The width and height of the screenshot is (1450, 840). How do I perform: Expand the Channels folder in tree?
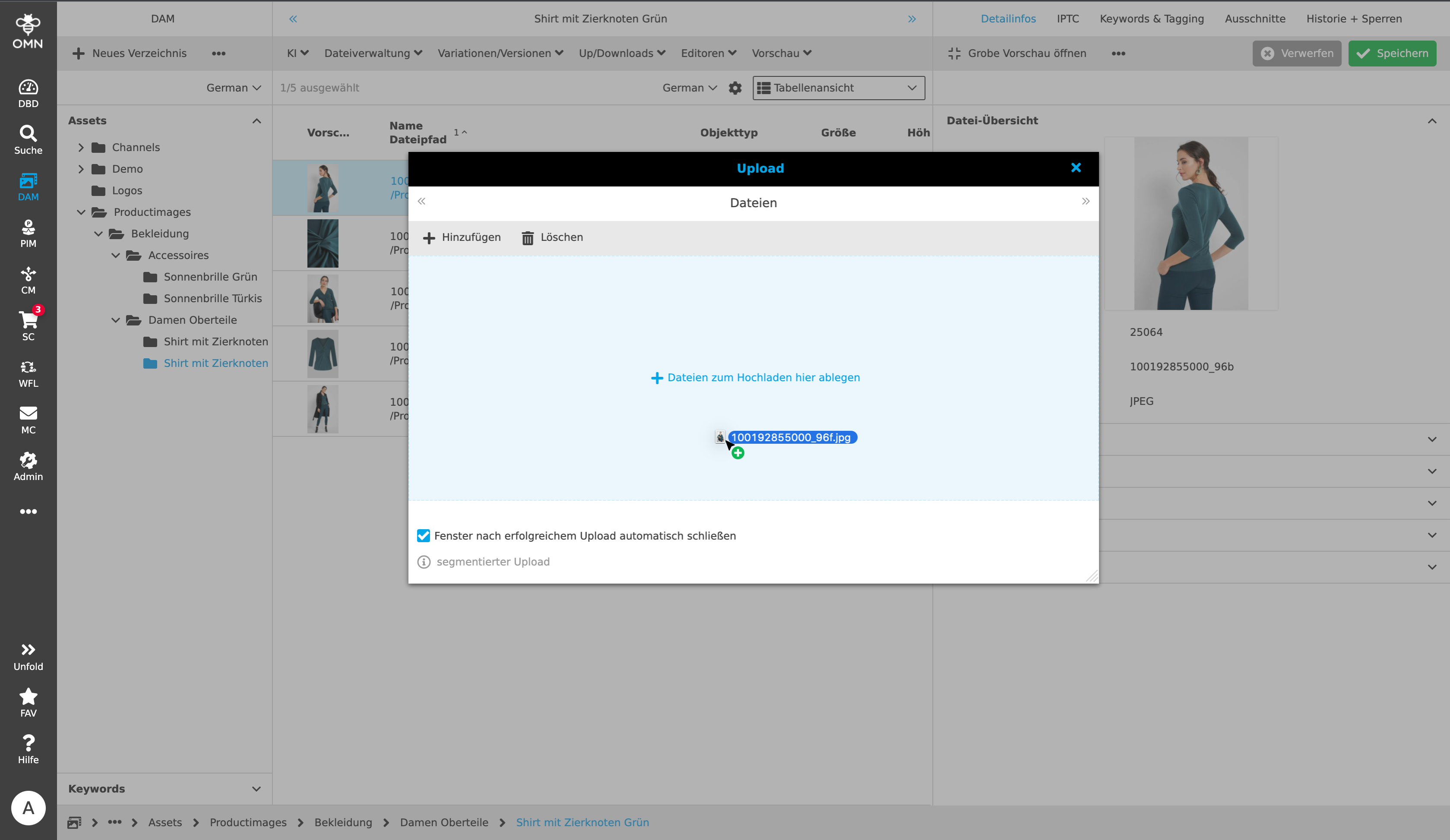pyautogui.click(x=81, y=148)
